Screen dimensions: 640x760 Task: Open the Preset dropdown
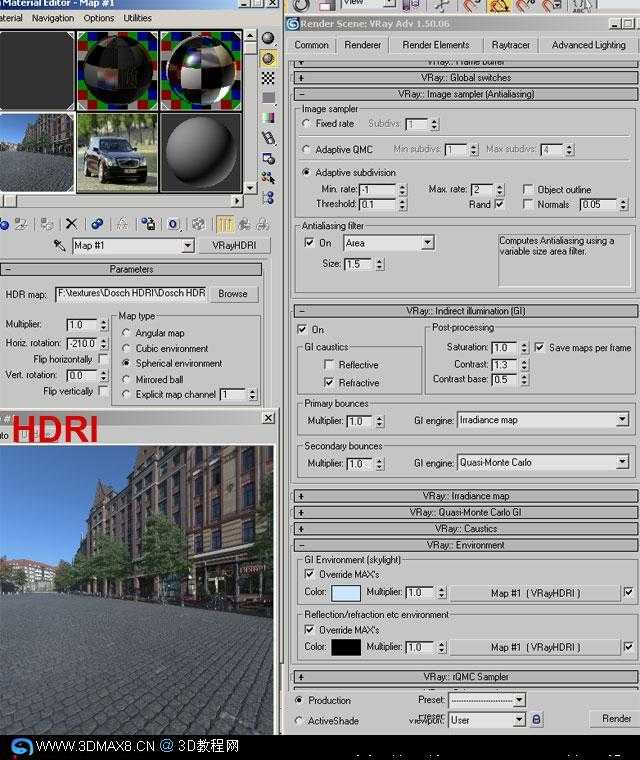519,699
